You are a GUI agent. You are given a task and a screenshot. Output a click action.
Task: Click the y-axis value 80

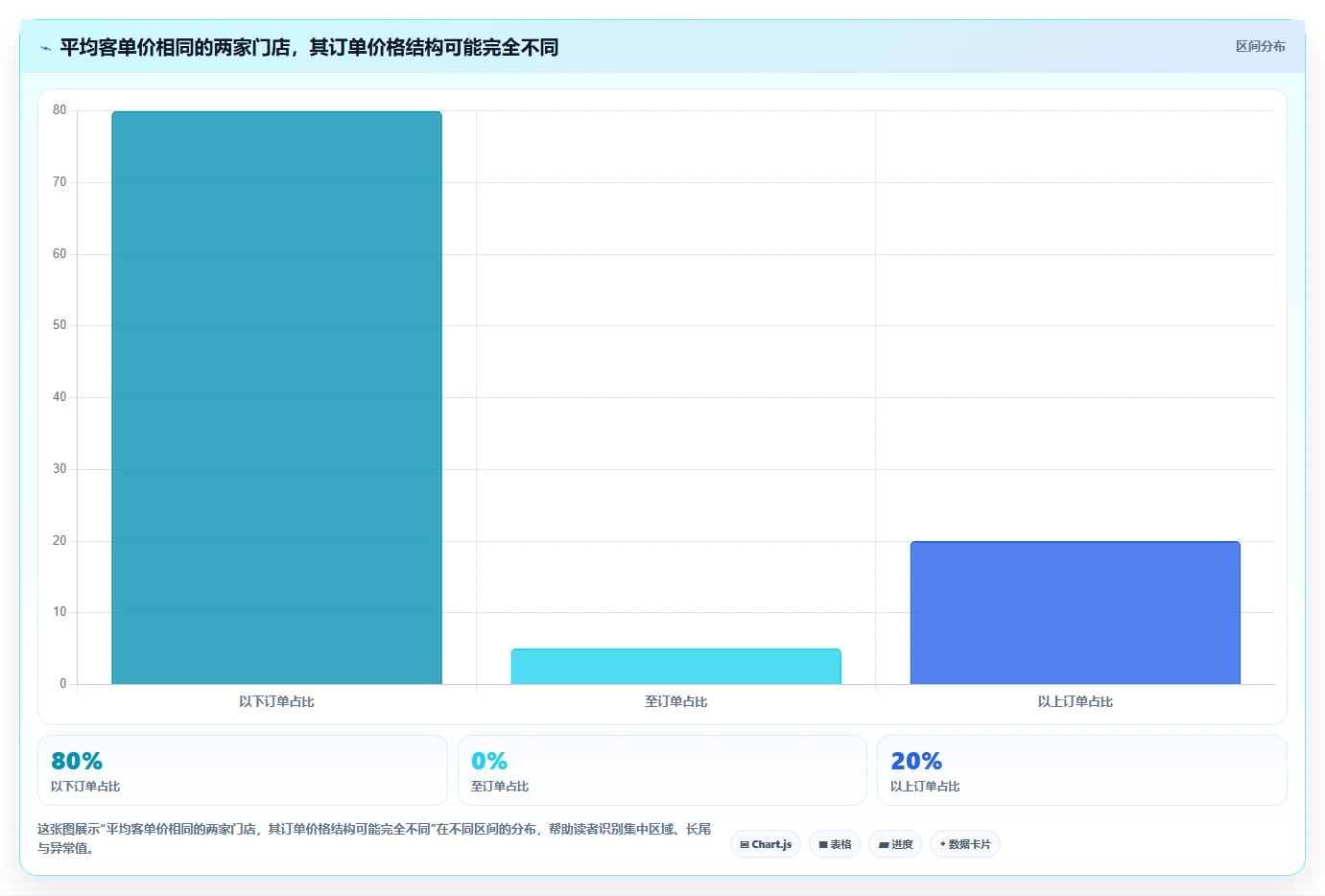[59, 110]
